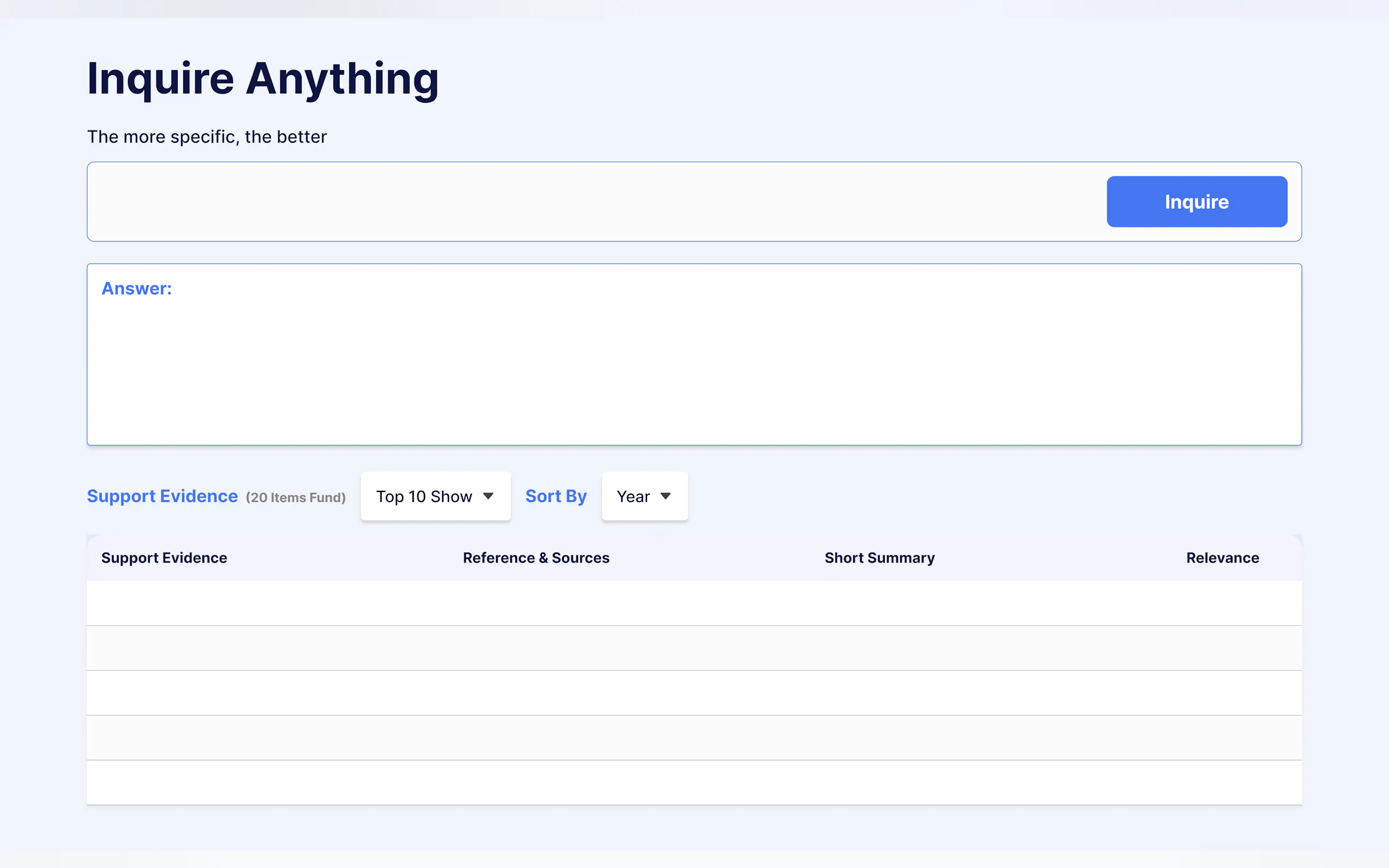This screenshot has width=1389, height=868.
Task: Click inside the Answer output box
Action: click(693, 367)
